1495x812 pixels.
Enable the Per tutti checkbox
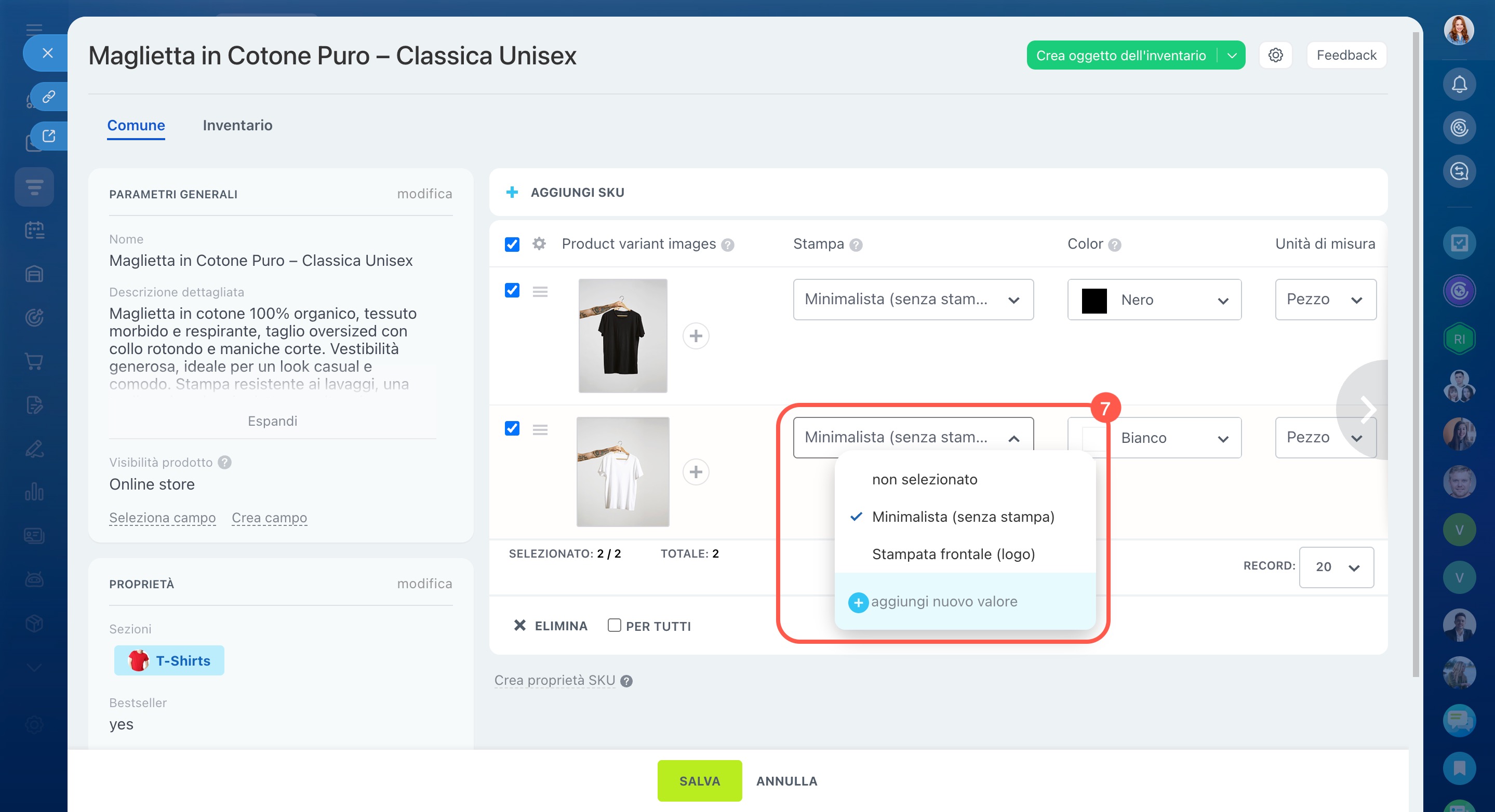pyautogui.click(x=614, y=625)
